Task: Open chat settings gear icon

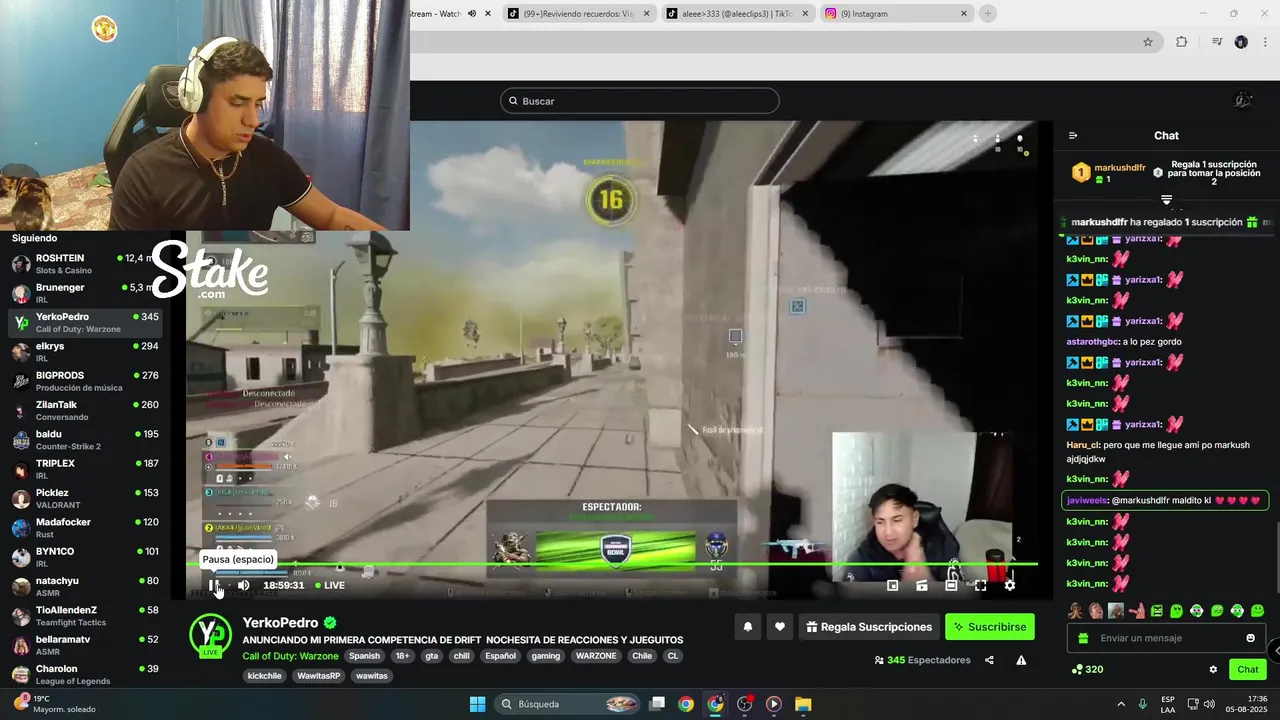Action: point(1213,669)
